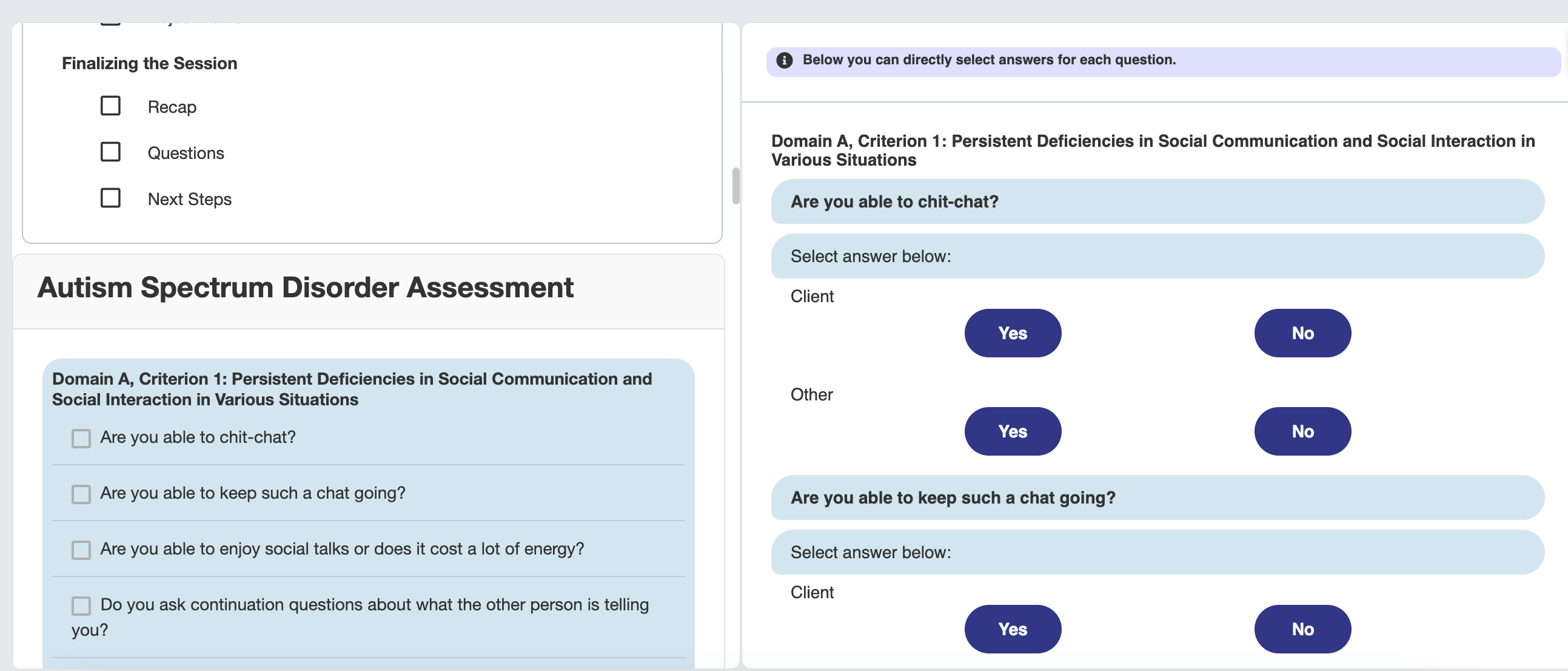The image size is (1568, 671).
Task: Tick the Next Steps checkbox
Action: (110, 198)
